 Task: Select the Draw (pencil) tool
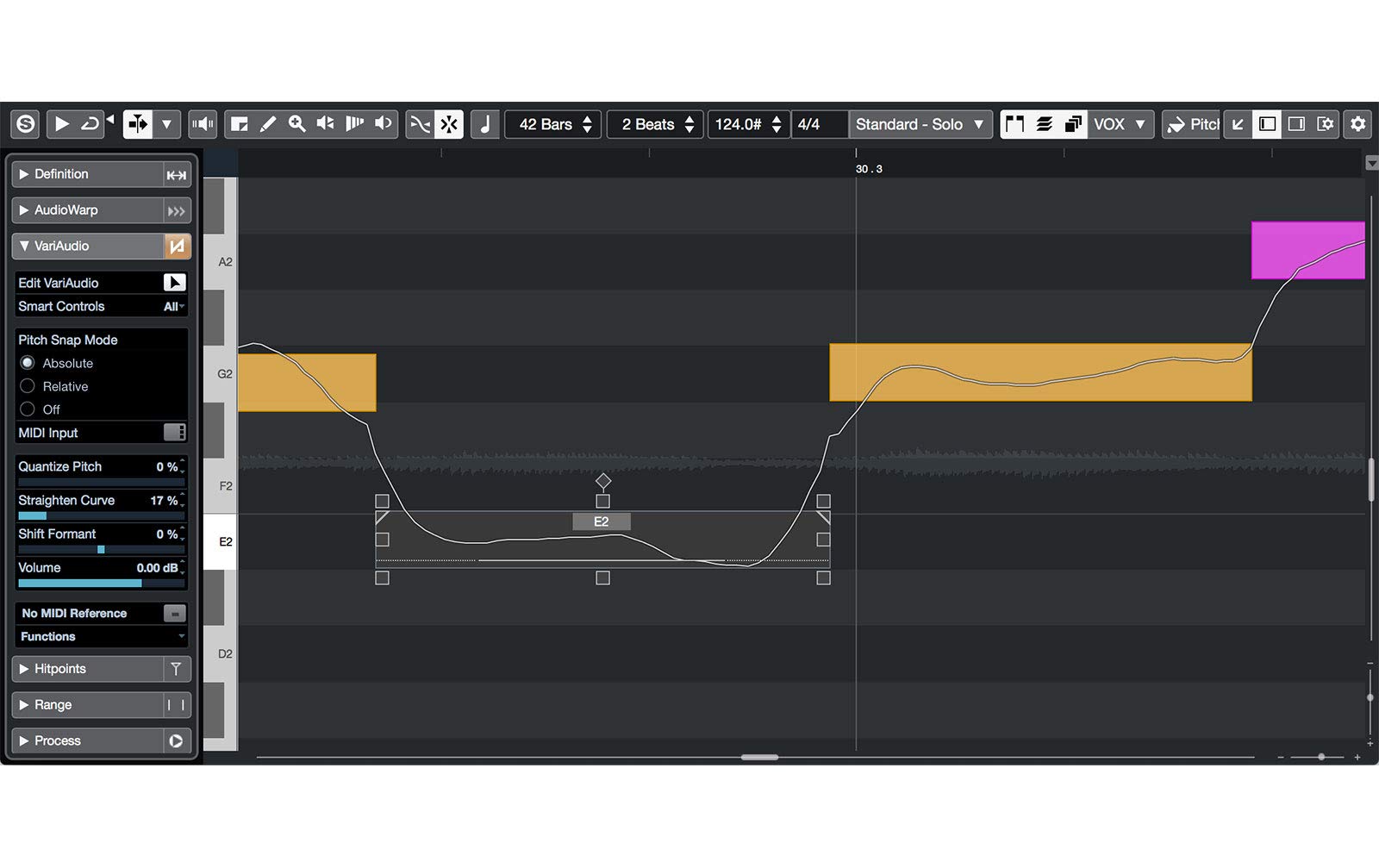[x=267, y=124]
